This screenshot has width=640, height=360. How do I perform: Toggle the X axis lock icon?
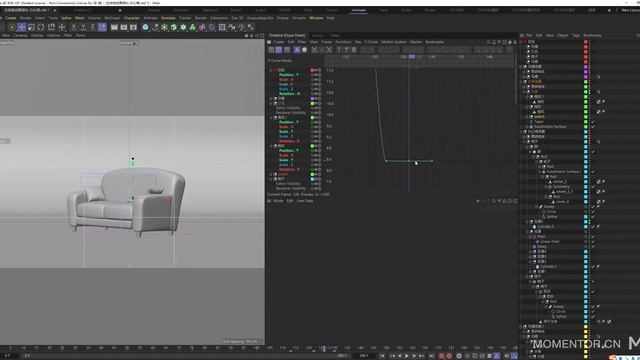click(73, 27)
